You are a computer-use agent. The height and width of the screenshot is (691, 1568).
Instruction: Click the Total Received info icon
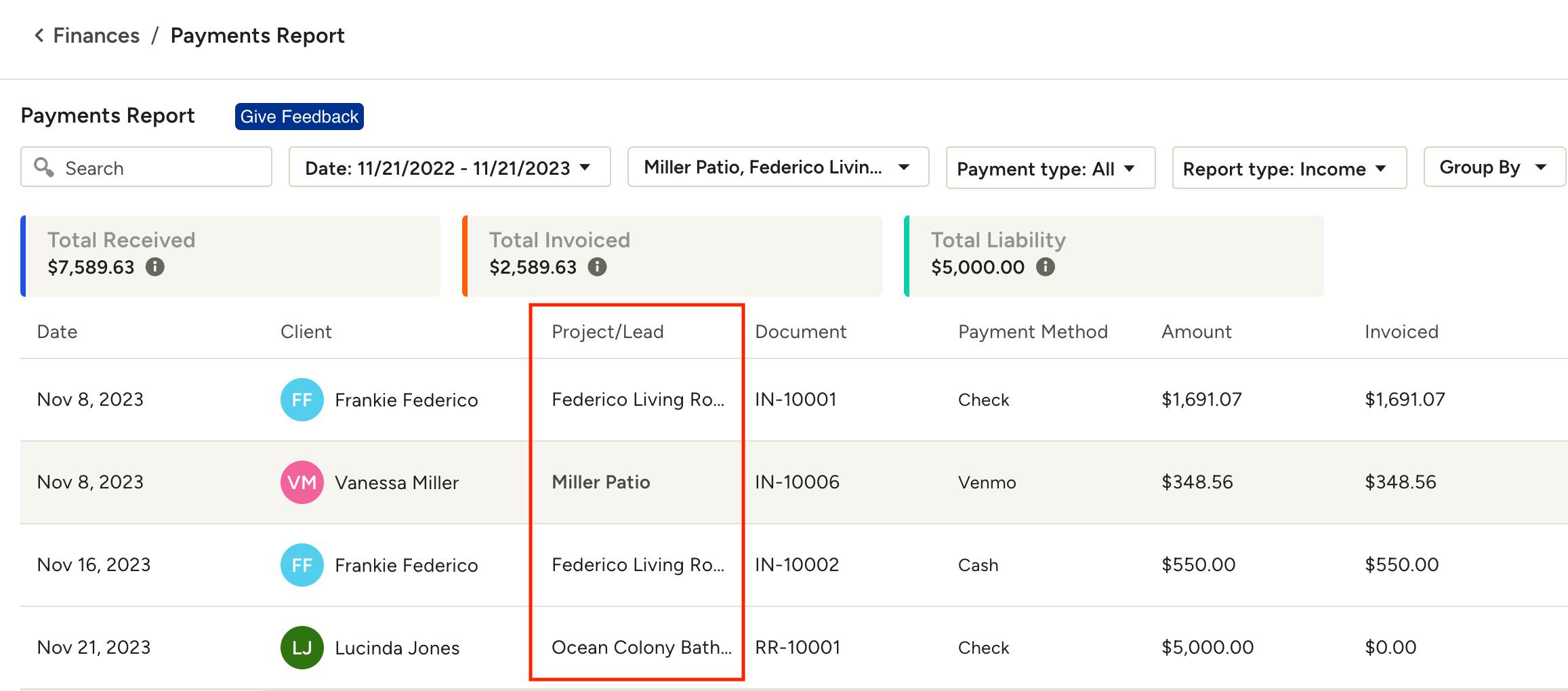point(157,268)
